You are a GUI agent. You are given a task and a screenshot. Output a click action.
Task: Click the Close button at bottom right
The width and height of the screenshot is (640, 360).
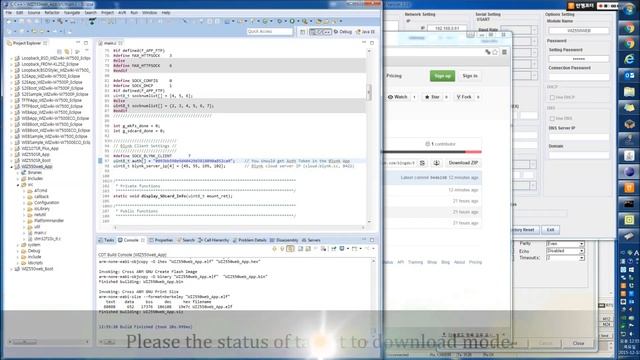pyautogui.click(x=578, y=343)
